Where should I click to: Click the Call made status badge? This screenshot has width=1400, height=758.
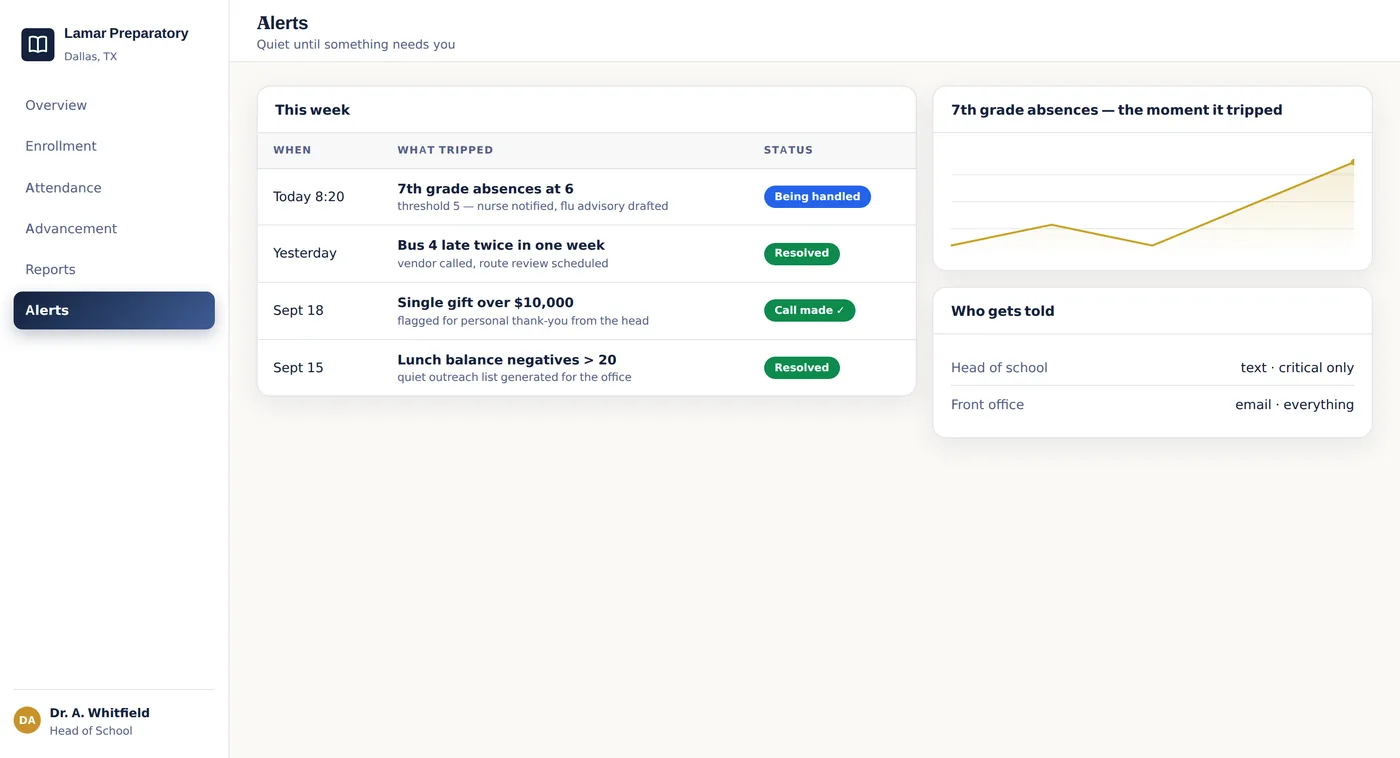tap(809, 310)
